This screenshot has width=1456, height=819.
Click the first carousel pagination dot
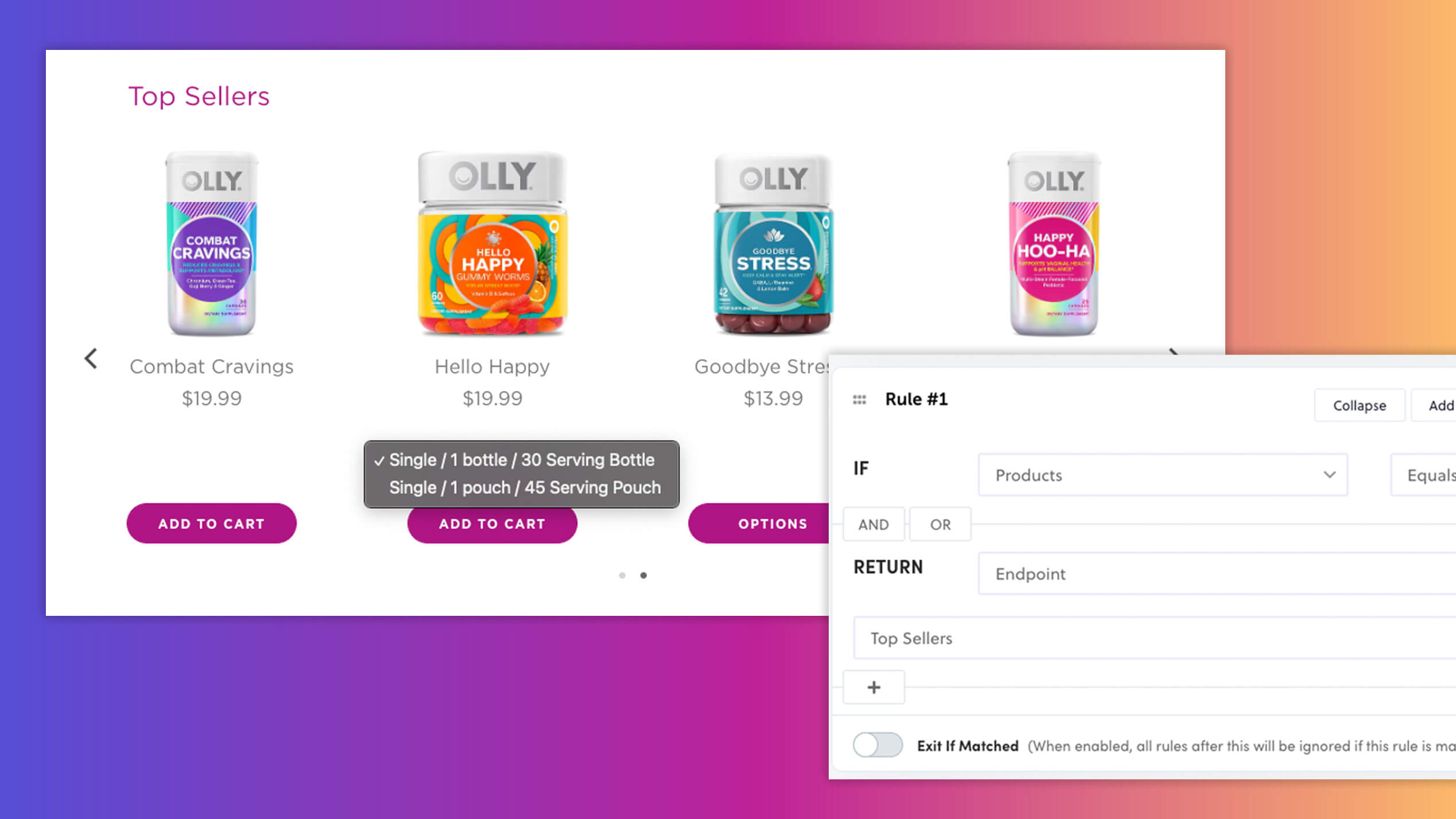tap(621, 575)
